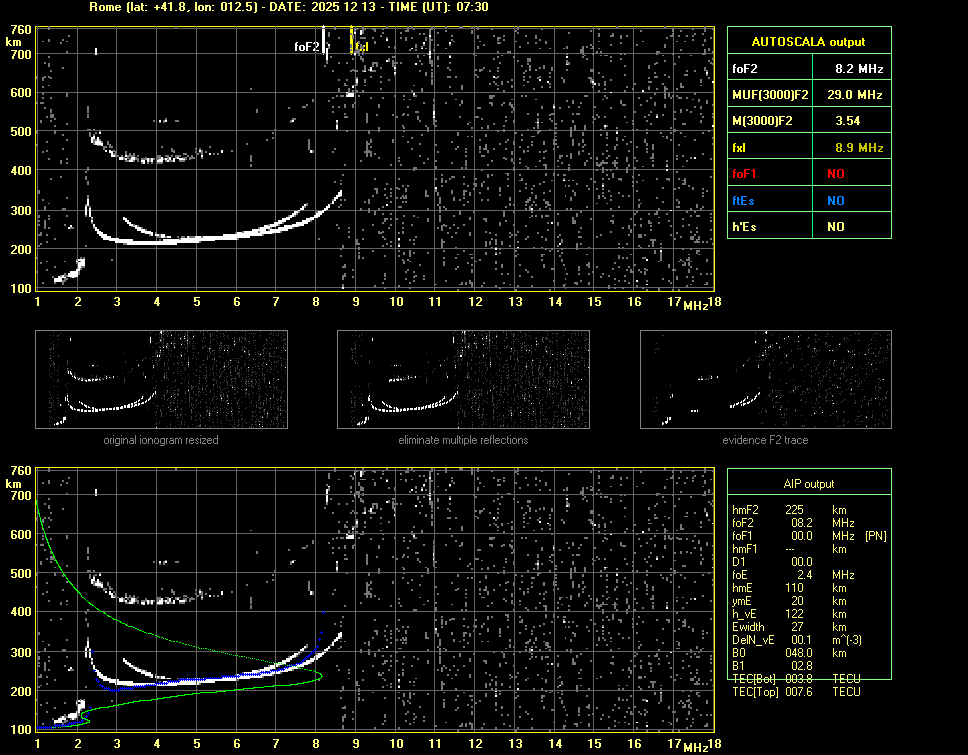Select the h'Es NO value
This screenshot has height=755, width=968.
pos(835,227)
